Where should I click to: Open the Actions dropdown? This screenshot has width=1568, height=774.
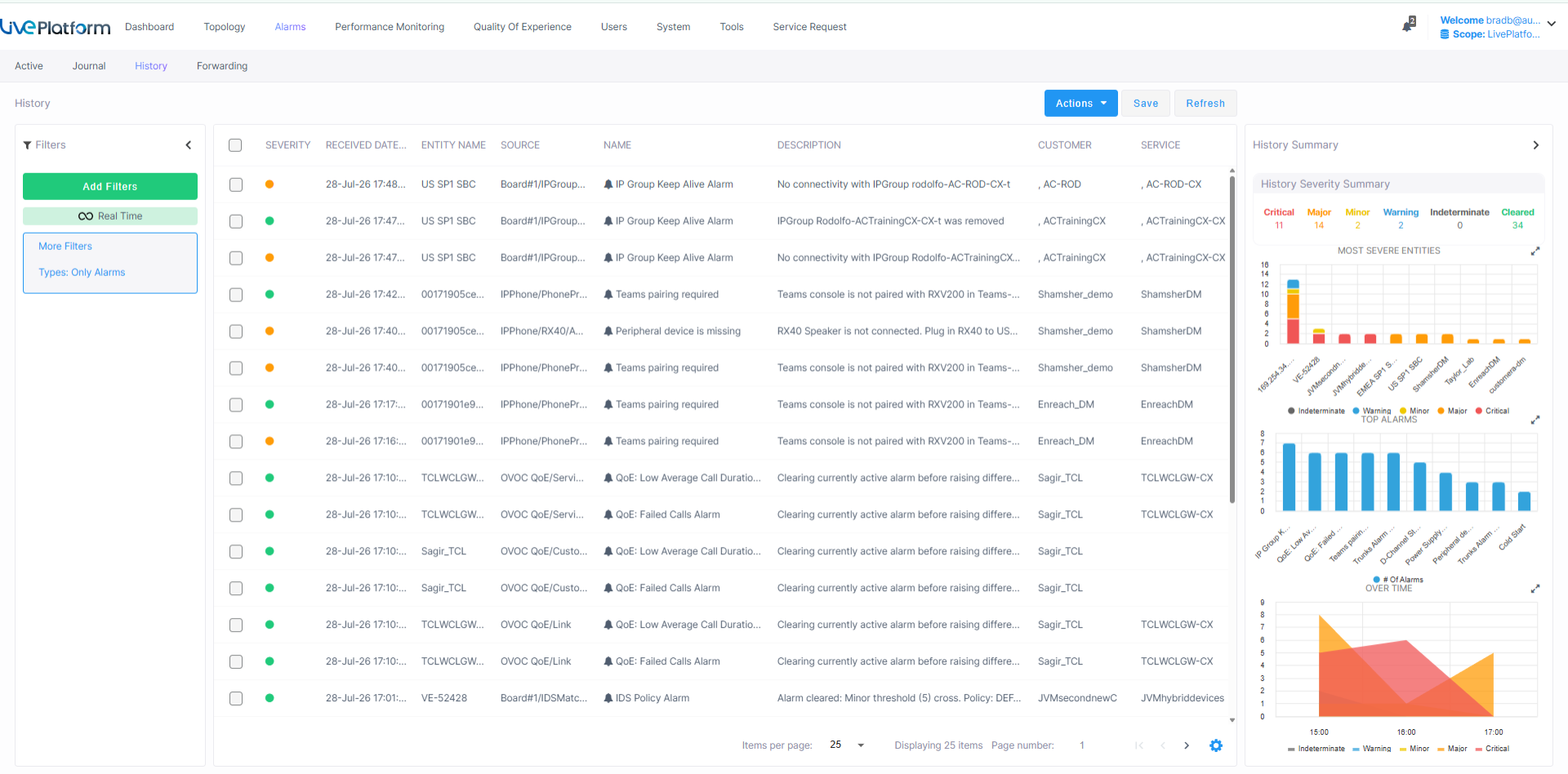pyautogui.click(x=1080, y=104)
